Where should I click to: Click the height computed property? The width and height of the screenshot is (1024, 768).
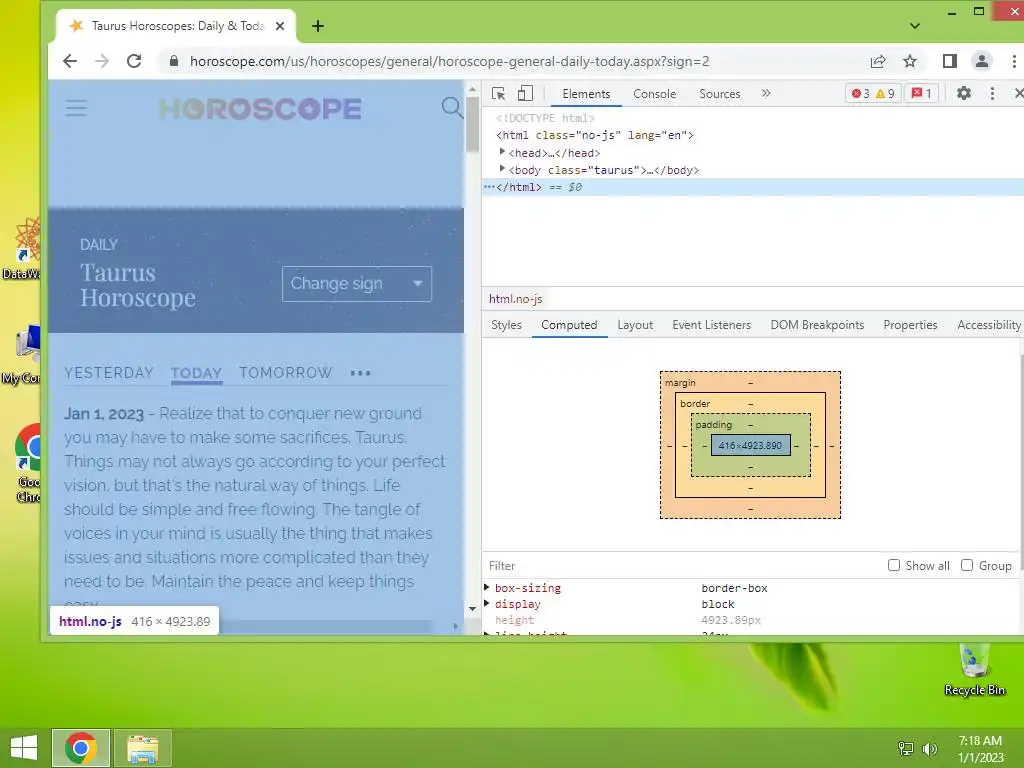pyautogui.click(x=515, y=620)
